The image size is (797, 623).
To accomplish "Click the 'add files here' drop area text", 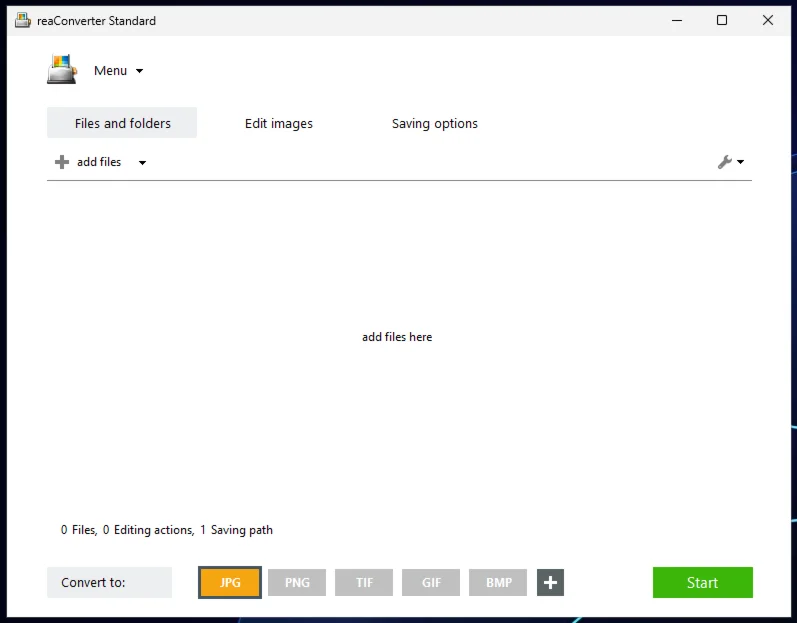I will pos(397,337).
